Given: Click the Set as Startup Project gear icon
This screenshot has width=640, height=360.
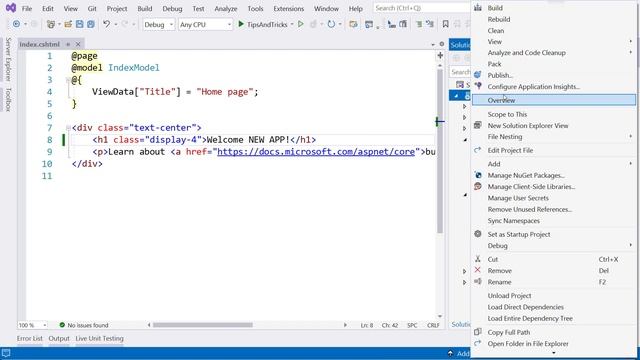Looking at the screenshot, I should 478,234.
